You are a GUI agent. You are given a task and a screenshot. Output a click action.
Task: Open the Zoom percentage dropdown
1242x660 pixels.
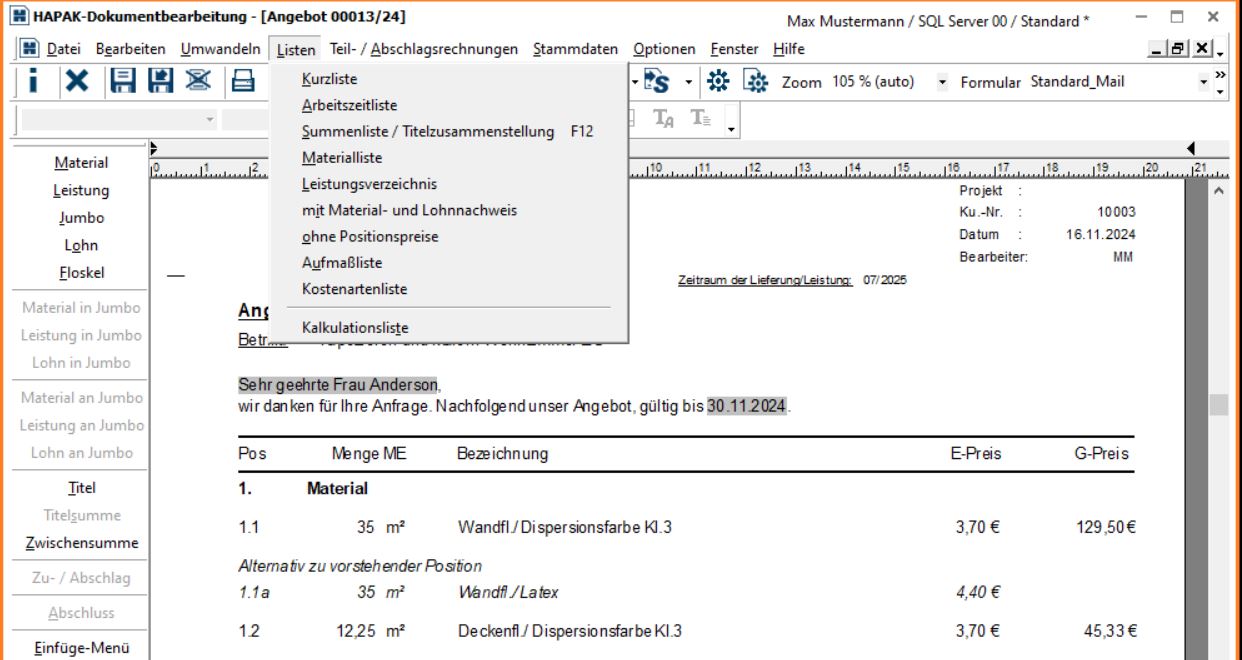point(942,83)
